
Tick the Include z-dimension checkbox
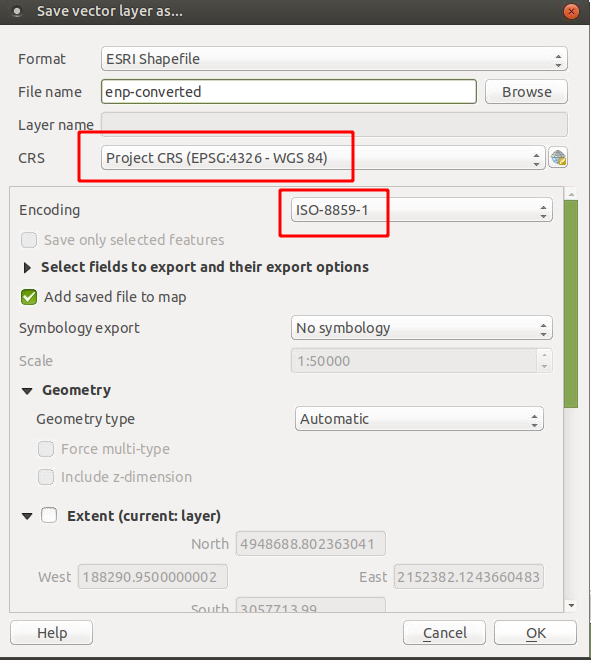(46, 477)
